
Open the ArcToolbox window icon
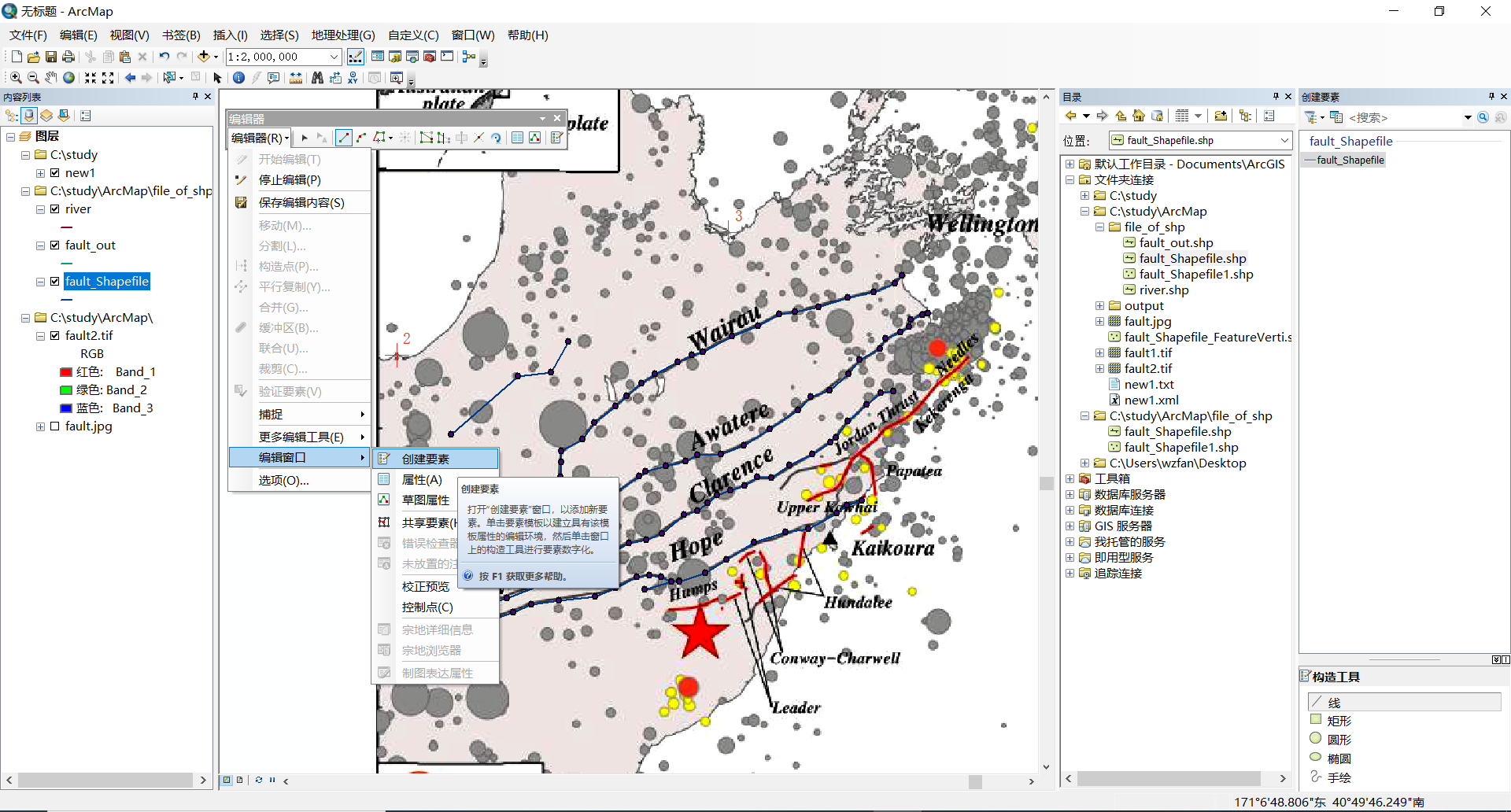click(x=430, y=57)
